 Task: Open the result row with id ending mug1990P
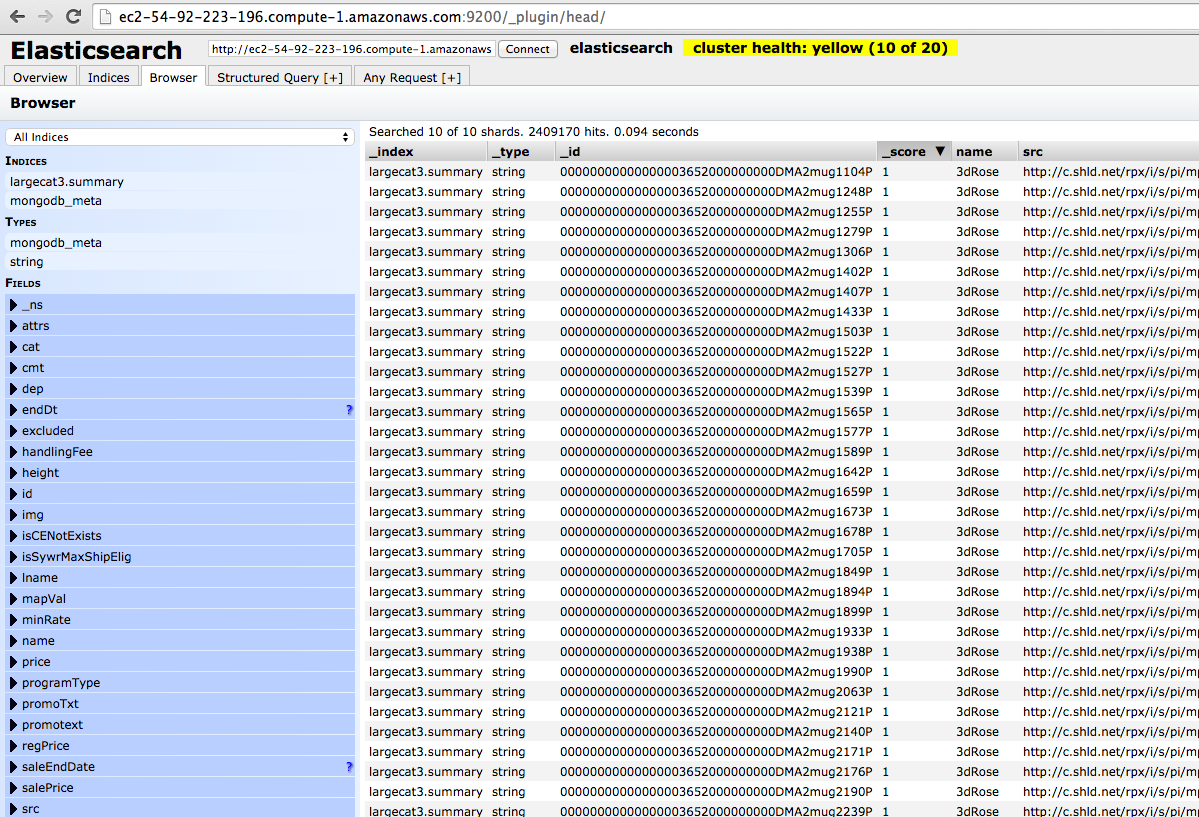[x=782, y=672]
